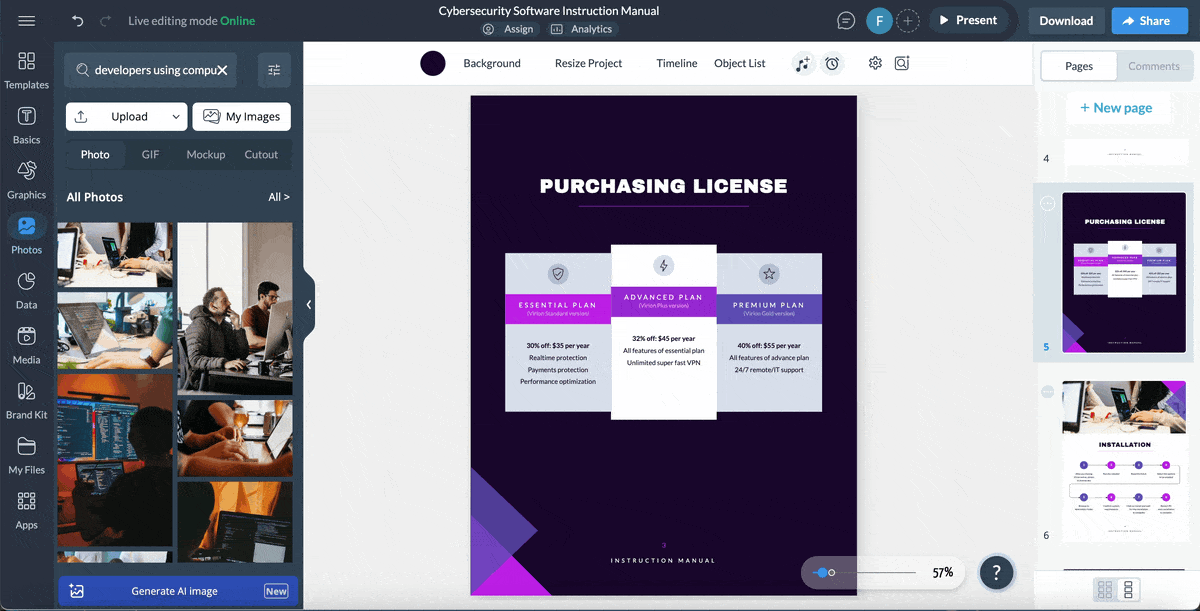The image size is (1200, 611).
Task: Expand All photos category link
Action: click(x=278, y=197)
